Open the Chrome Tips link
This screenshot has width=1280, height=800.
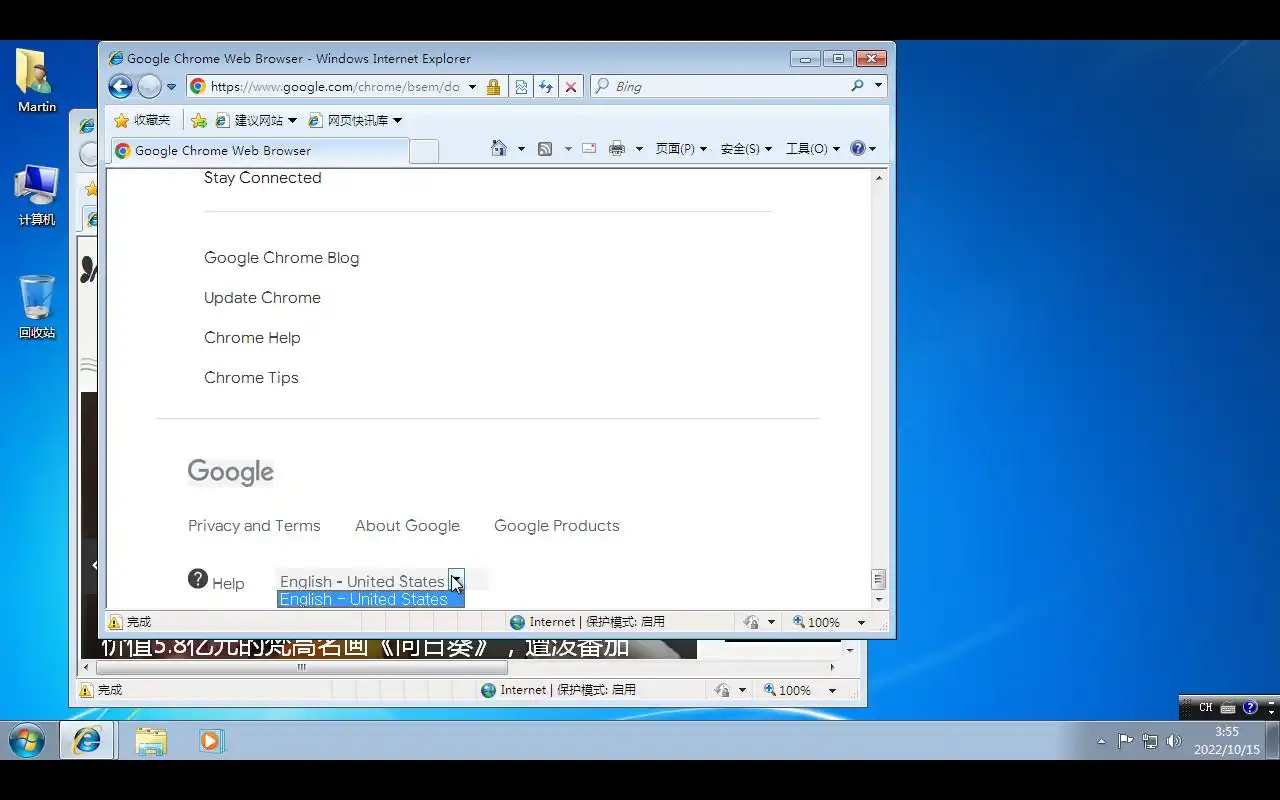251,378
